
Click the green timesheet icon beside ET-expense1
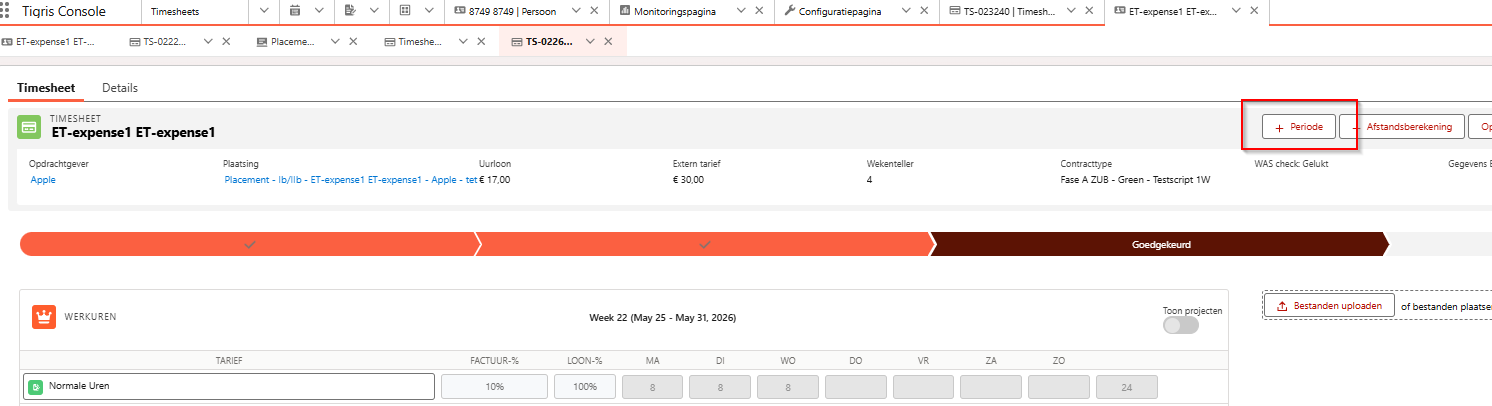pyautogui.click(x=30, y=127)
